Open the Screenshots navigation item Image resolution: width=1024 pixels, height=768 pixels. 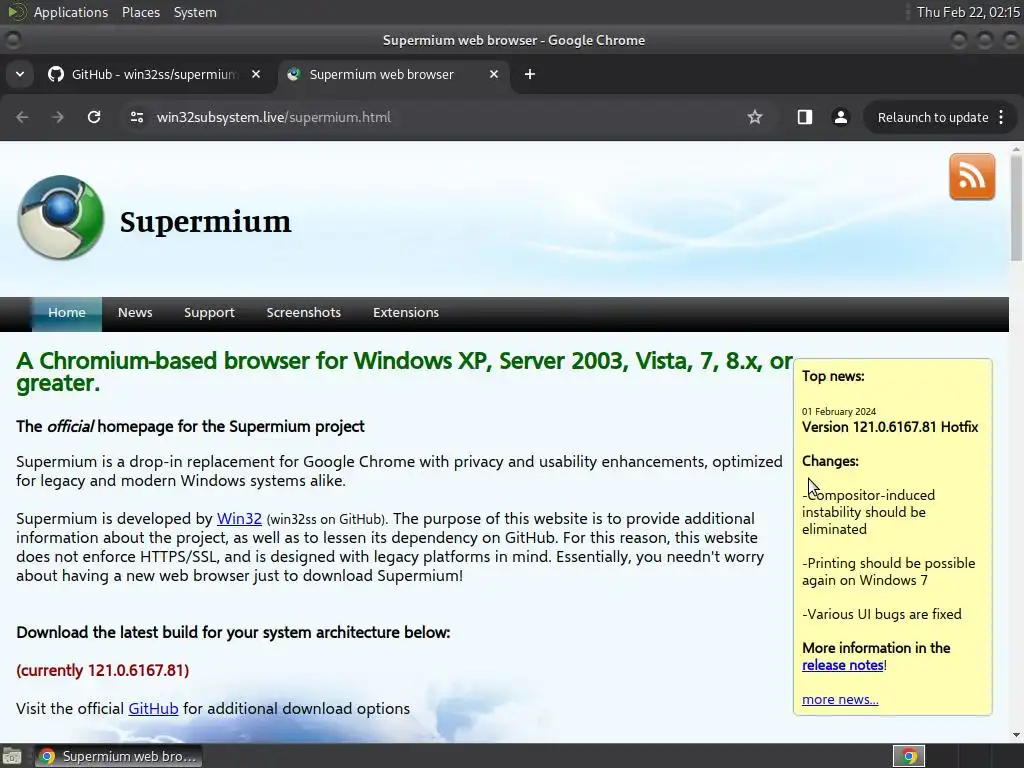tap(304, 312)
